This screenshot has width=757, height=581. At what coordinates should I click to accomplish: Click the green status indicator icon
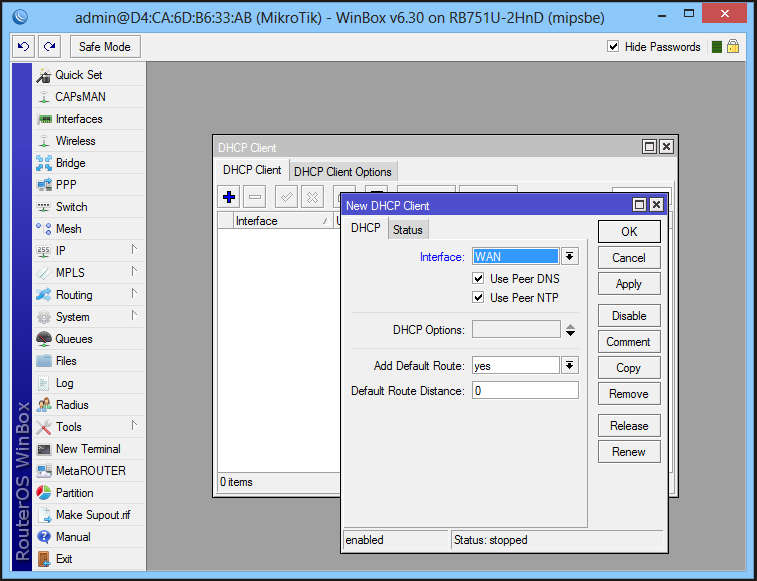tap(717, 47)
